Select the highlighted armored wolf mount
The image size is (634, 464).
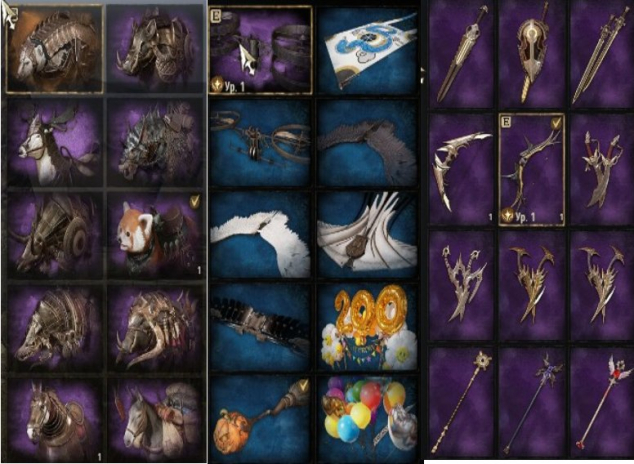[54, 49]
